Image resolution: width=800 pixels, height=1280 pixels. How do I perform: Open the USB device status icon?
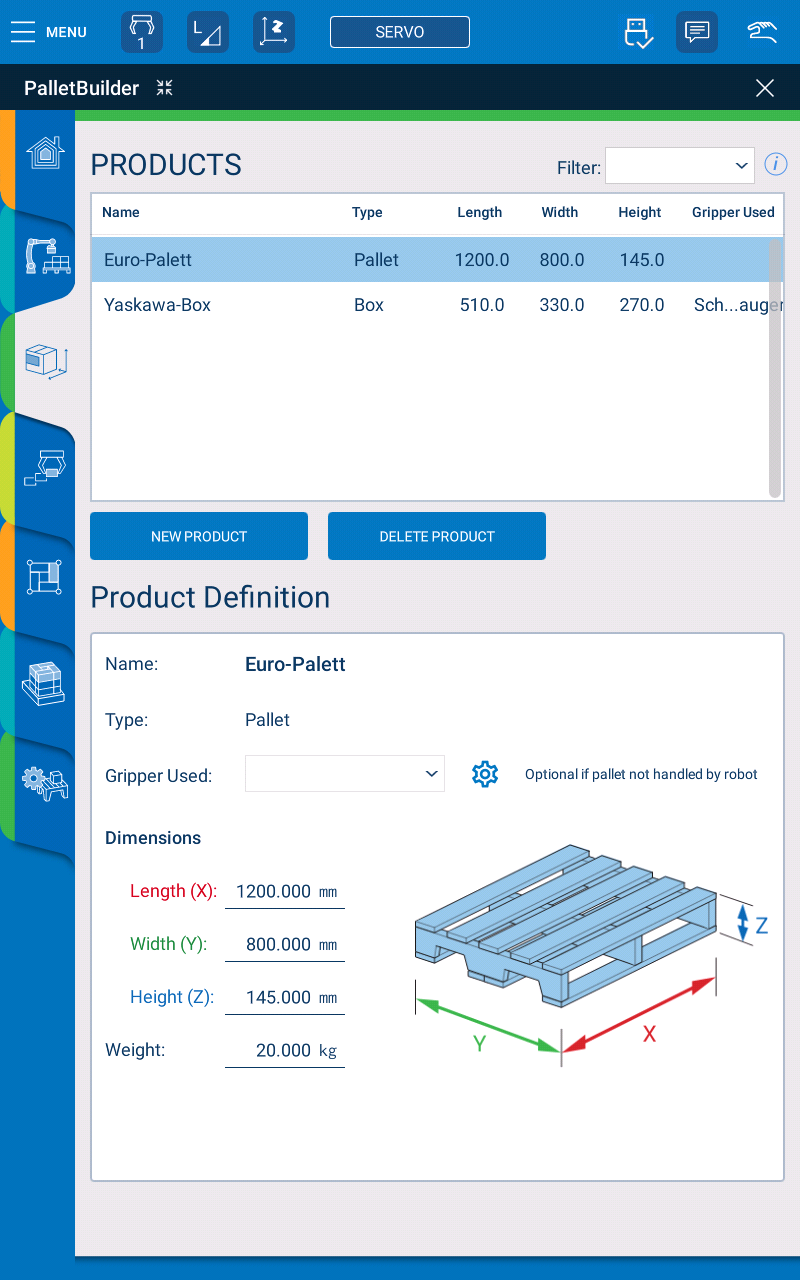(638, 32)
